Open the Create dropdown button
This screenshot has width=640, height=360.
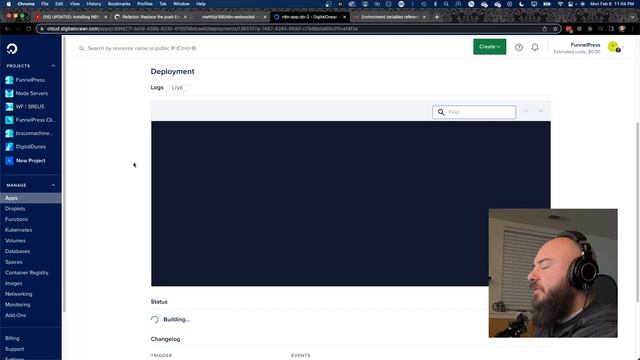(489, 47)
